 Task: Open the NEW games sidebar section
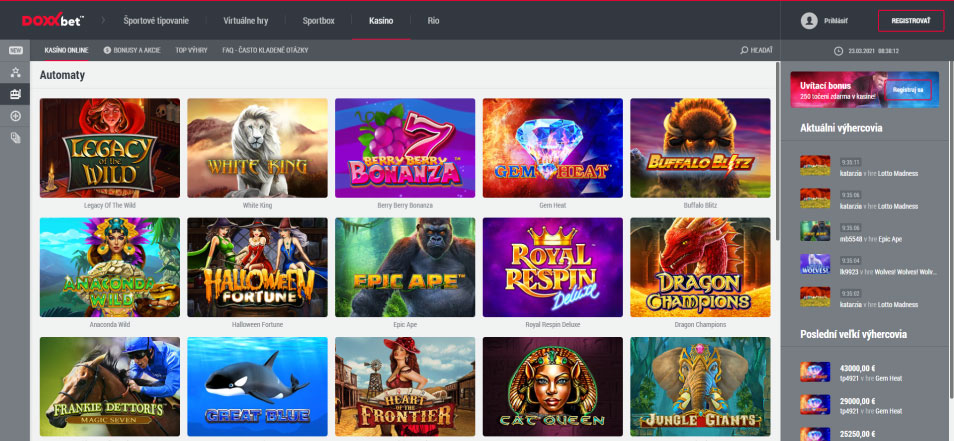[15, 50]
